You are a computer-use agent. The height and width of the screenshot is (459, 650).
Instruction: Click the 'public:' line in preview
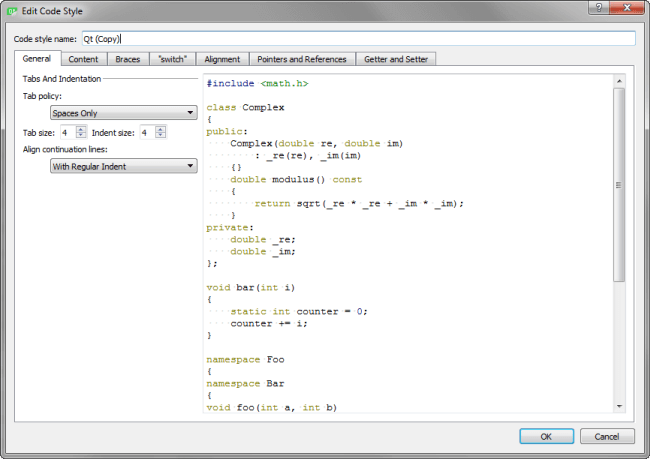(x=227, y=131)
